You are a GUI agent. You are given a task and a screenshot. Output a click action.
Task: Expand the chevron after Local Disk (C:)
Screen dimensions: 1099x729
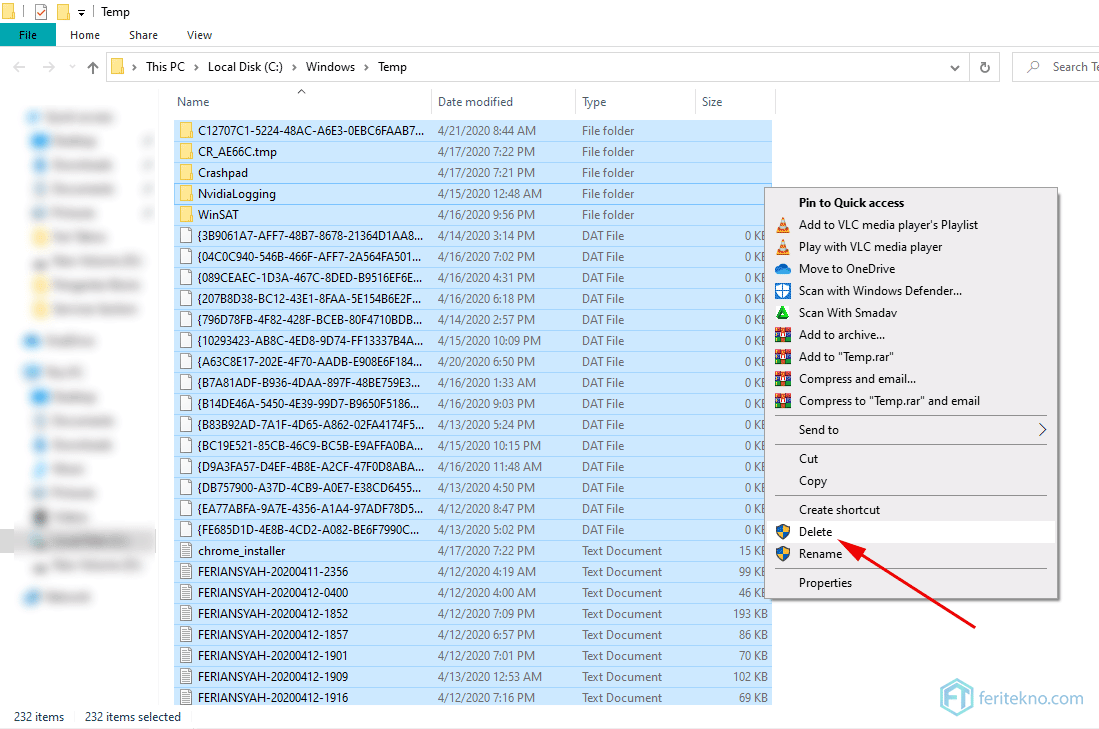(x=294, y=67)
